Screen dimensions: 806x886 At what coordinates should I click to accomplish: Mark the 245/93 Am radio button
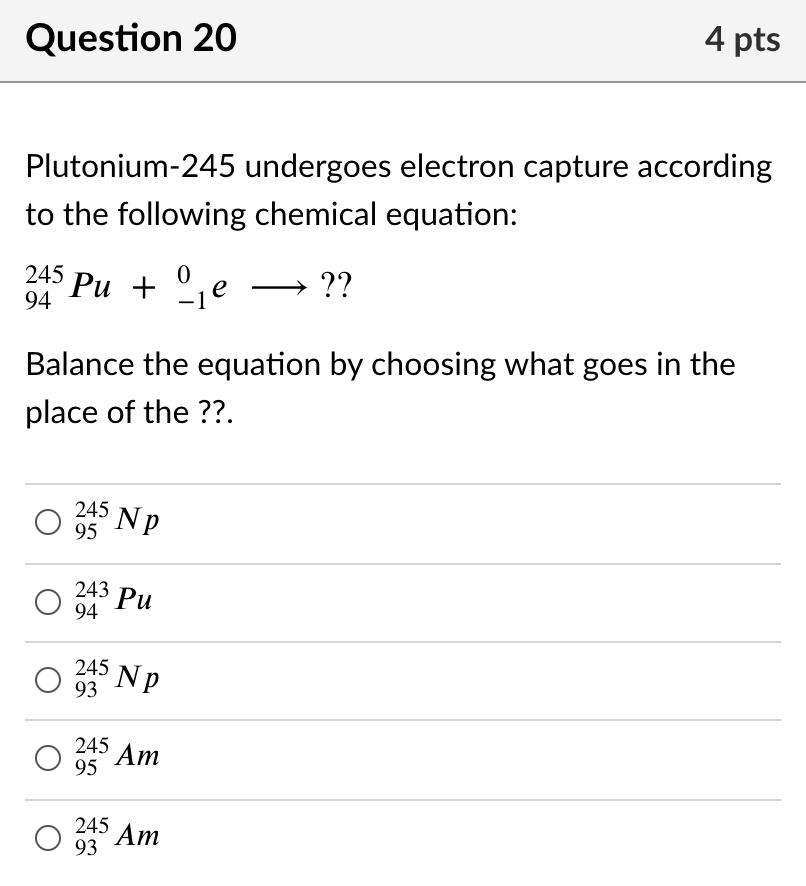(48, 837)
